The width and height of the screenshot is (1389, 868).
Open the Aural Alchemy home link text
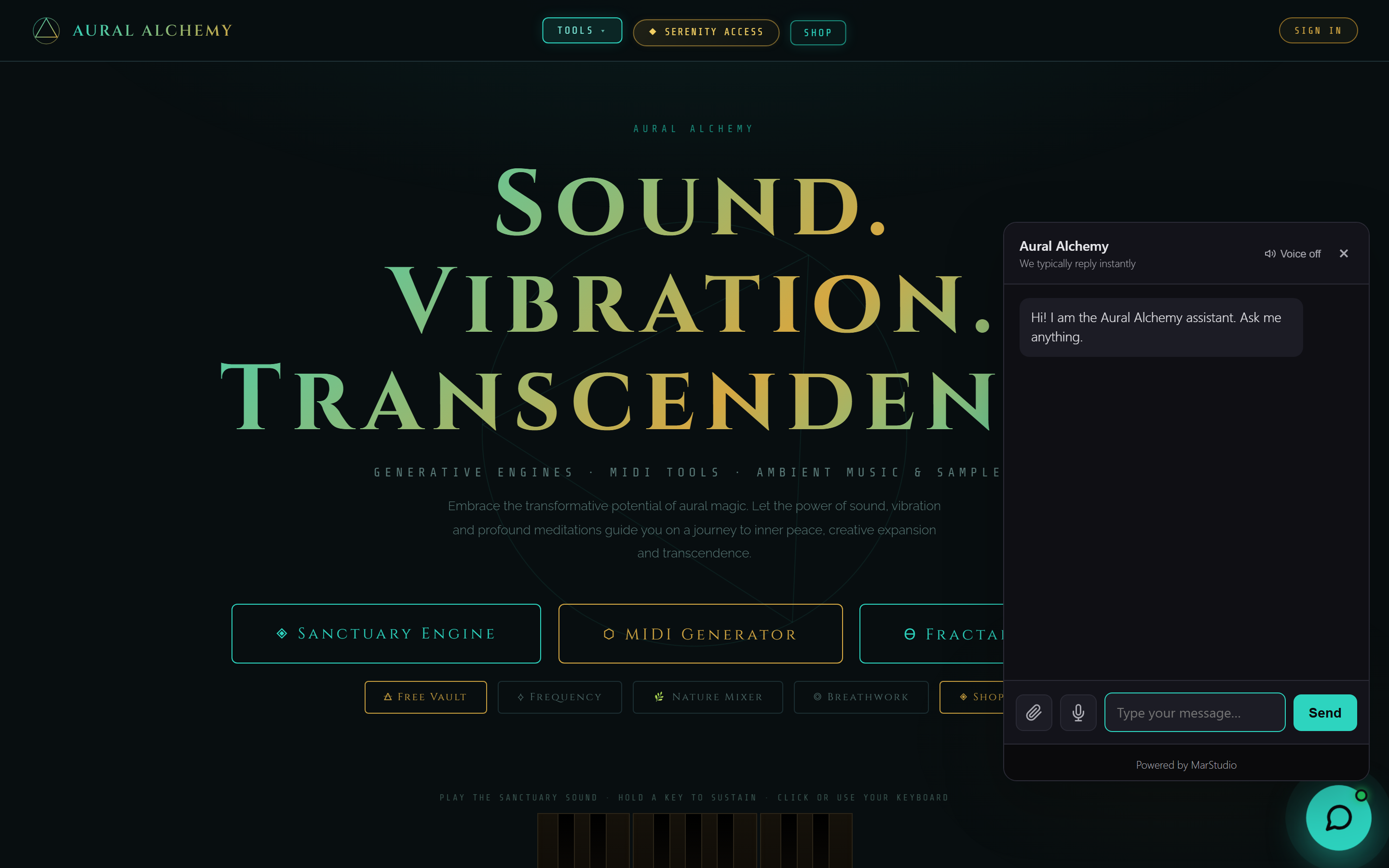[153, 30]
